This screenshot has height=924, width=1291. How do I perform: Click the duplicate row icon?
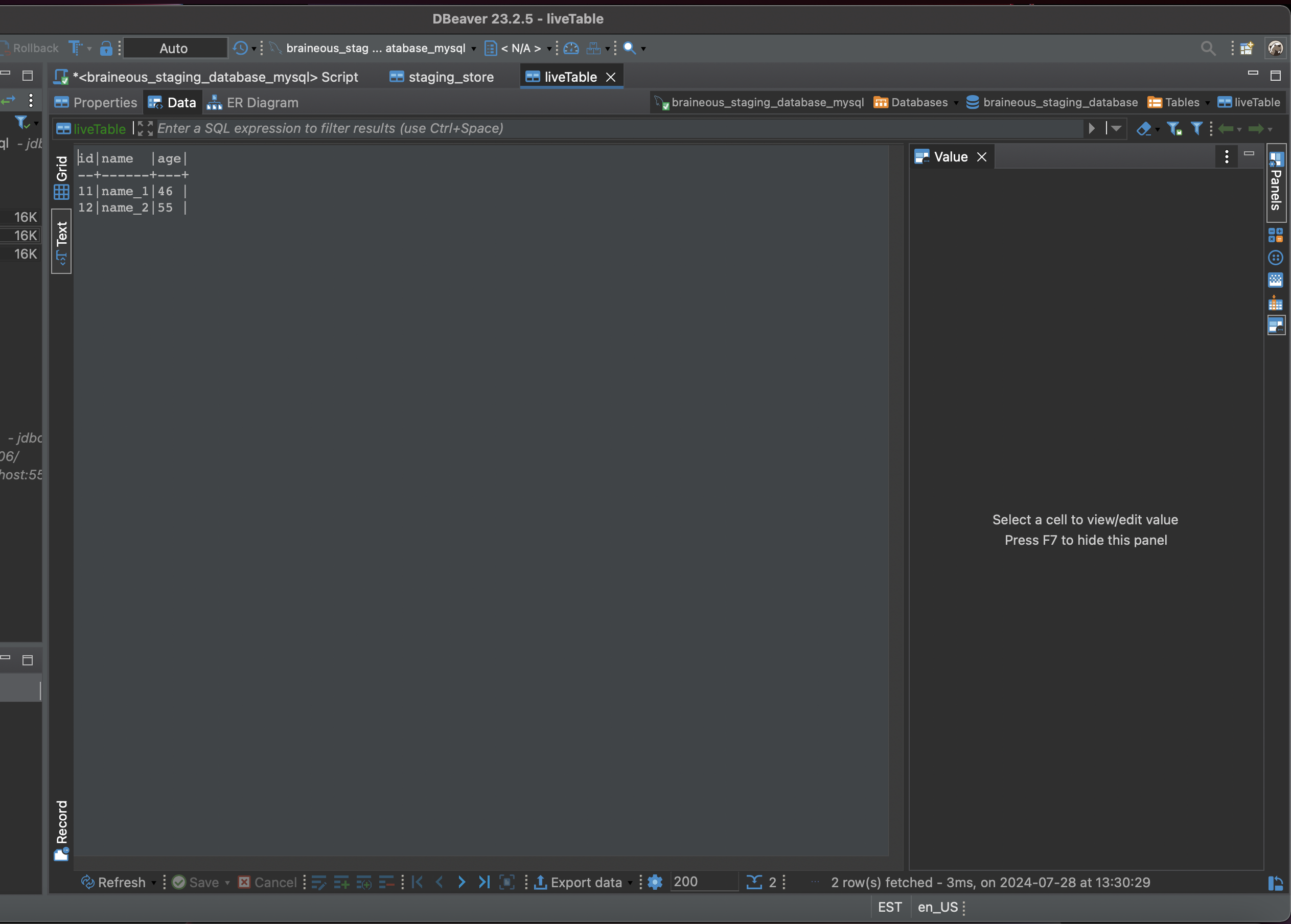click(x=364, y=883)
